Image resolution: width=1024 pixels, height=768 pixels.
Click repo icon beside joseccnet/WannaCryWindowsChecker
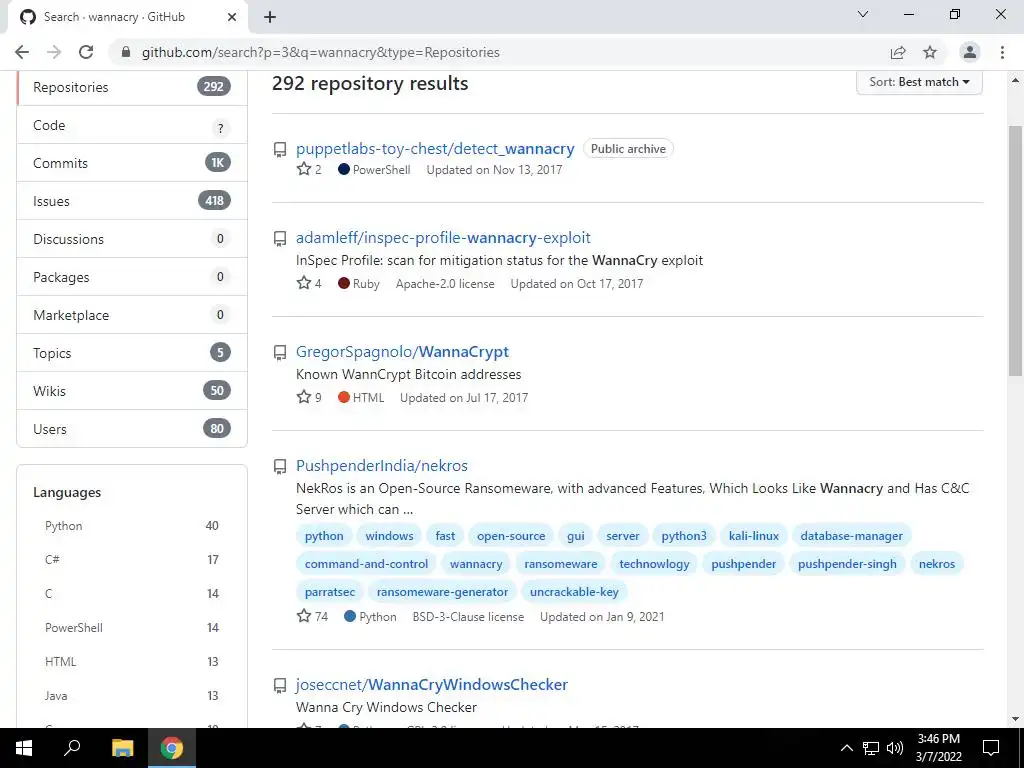[x=280, y=685]
